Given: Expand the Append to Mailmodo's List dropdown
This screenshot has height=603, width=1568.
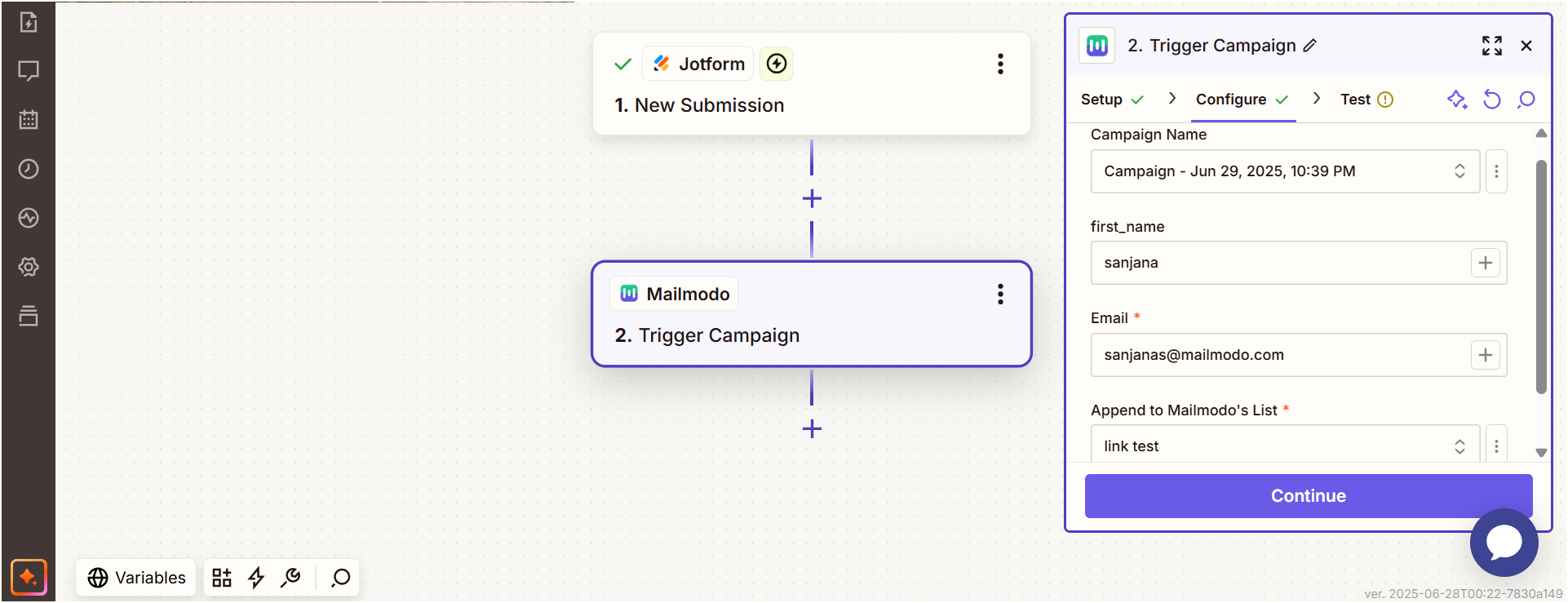Looking at the screenshot, I should 1285,445.
